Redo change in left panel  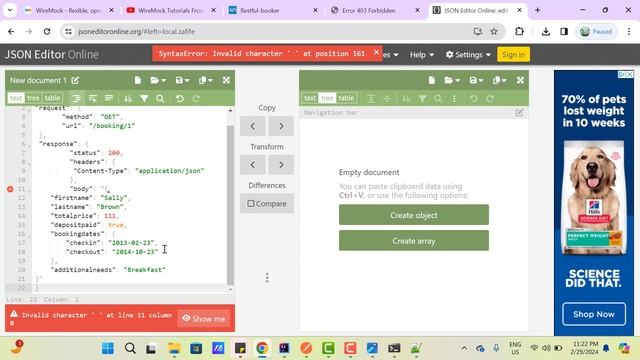(x=196, y=98)
